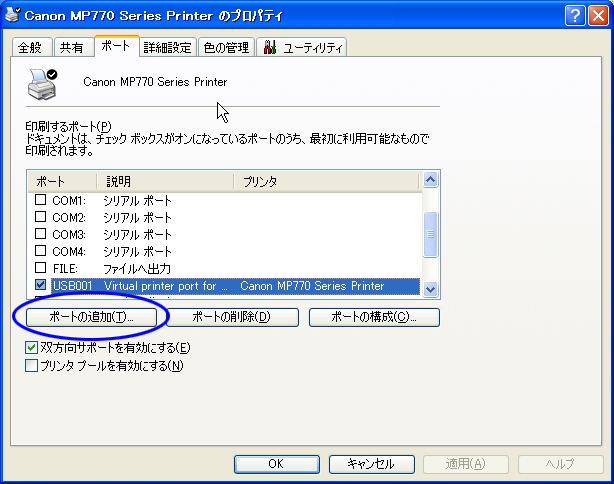Viewport: 614px width, 484px height.
Task: Click the Canon MP770 Series Printer name field
Action: click(x=155, y=82)
